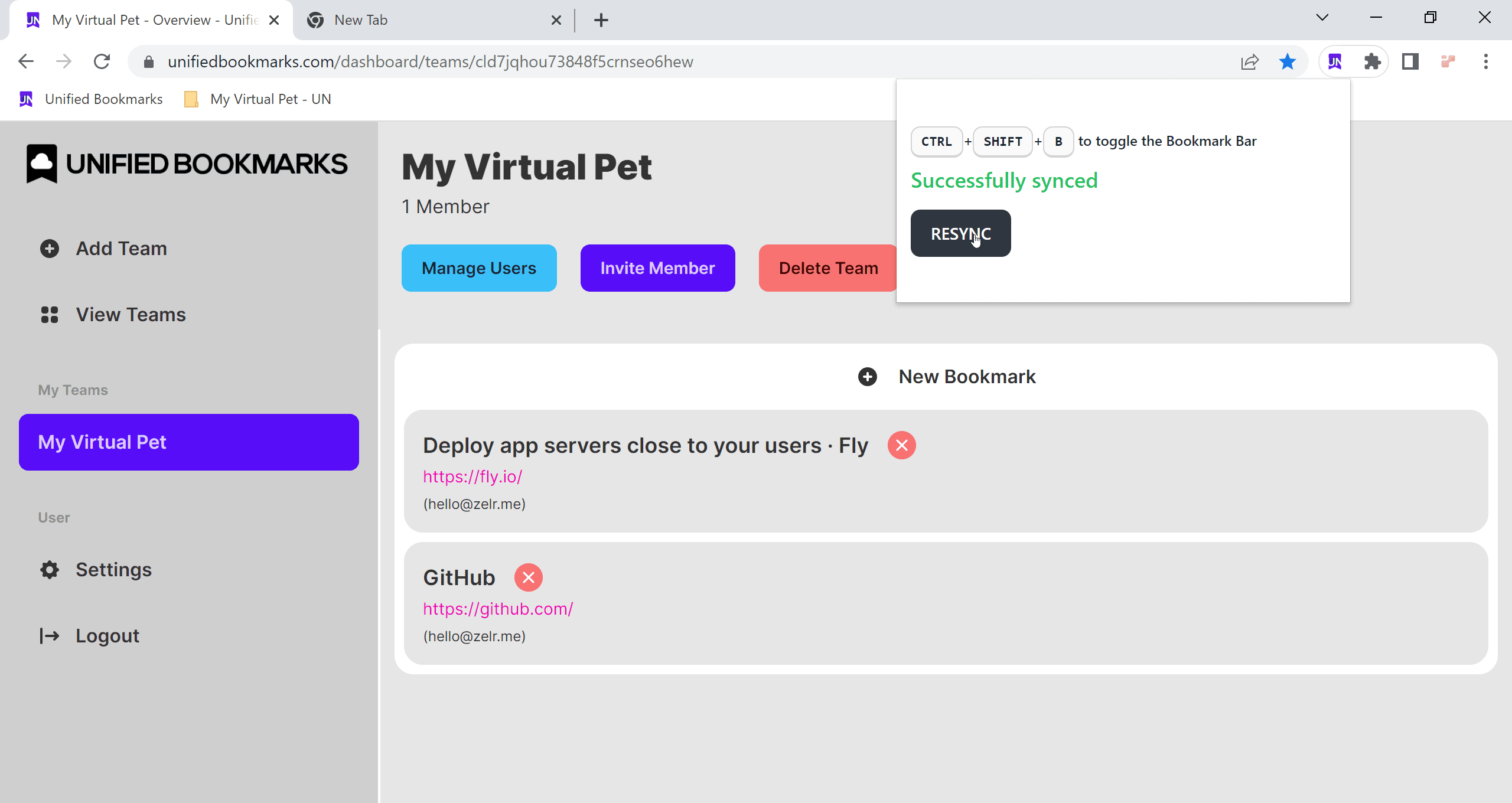Screen dimensions: 1512x803
Task: Click the Unified Bookmarks extension icon
Action: coord(1335,61)
